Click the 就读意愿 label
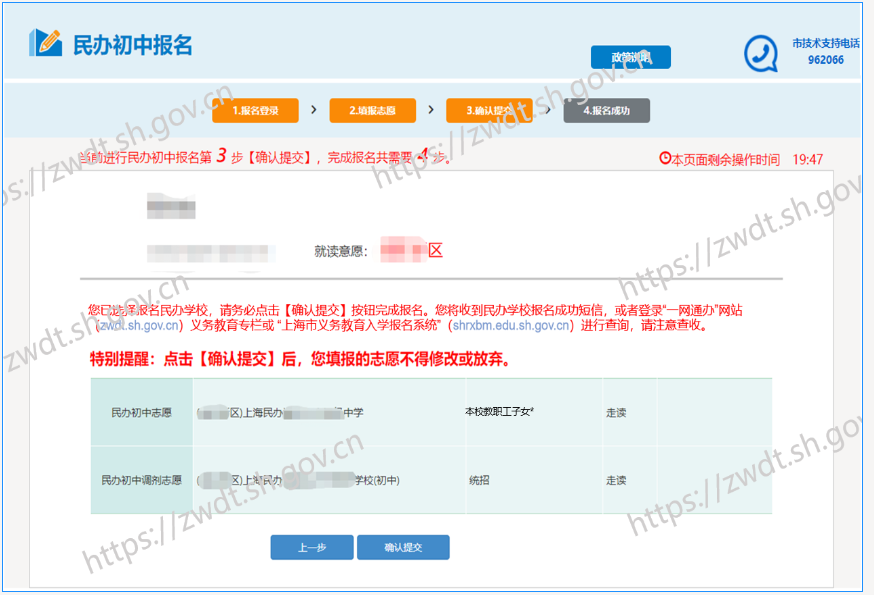Image resolution: width=874 pixels, height=595 pixels. tap(341, 251)
